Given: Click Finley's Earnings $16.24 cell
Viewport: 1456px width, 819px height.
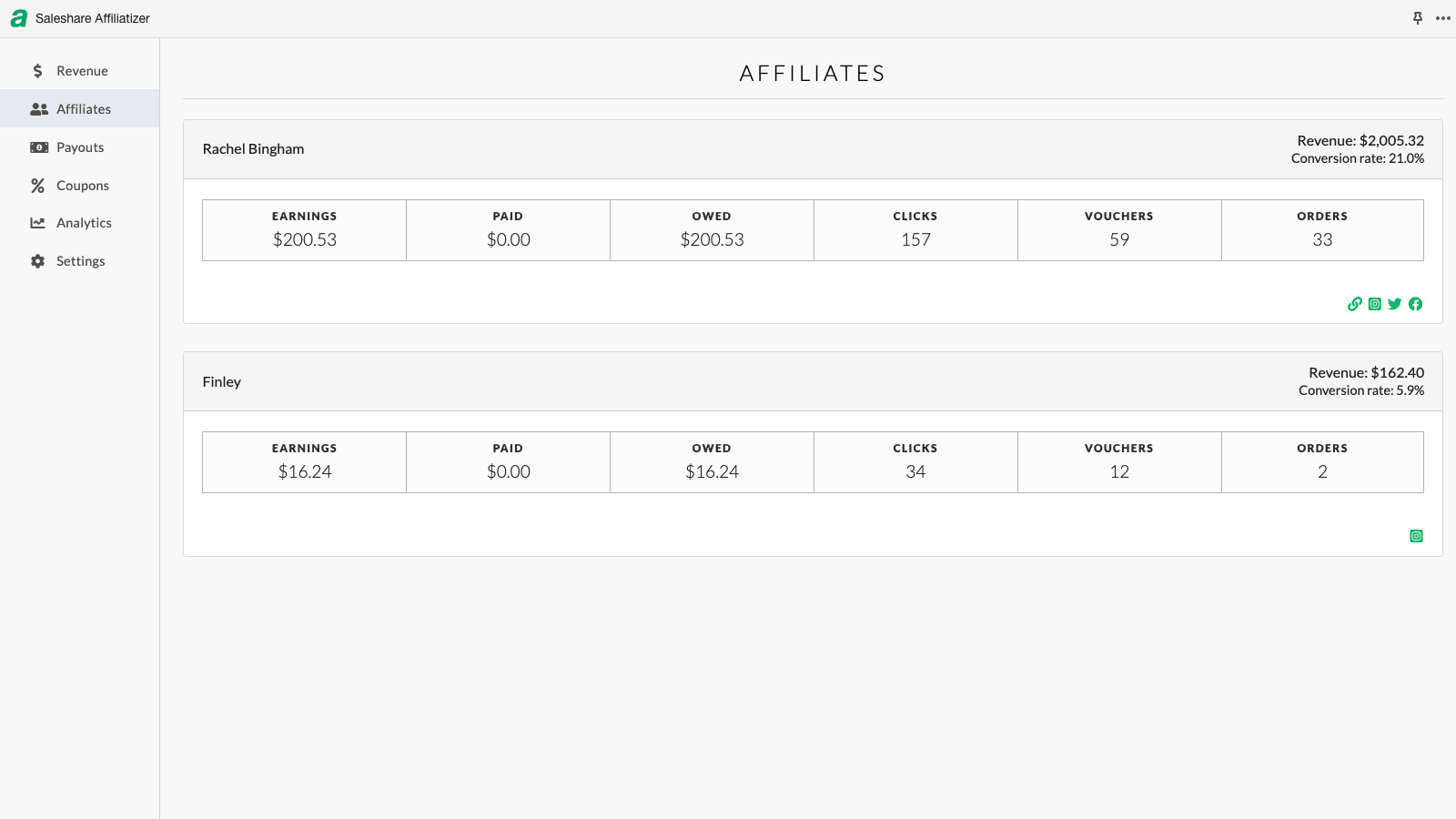Looking at the screenshot, I should (305, 462).
